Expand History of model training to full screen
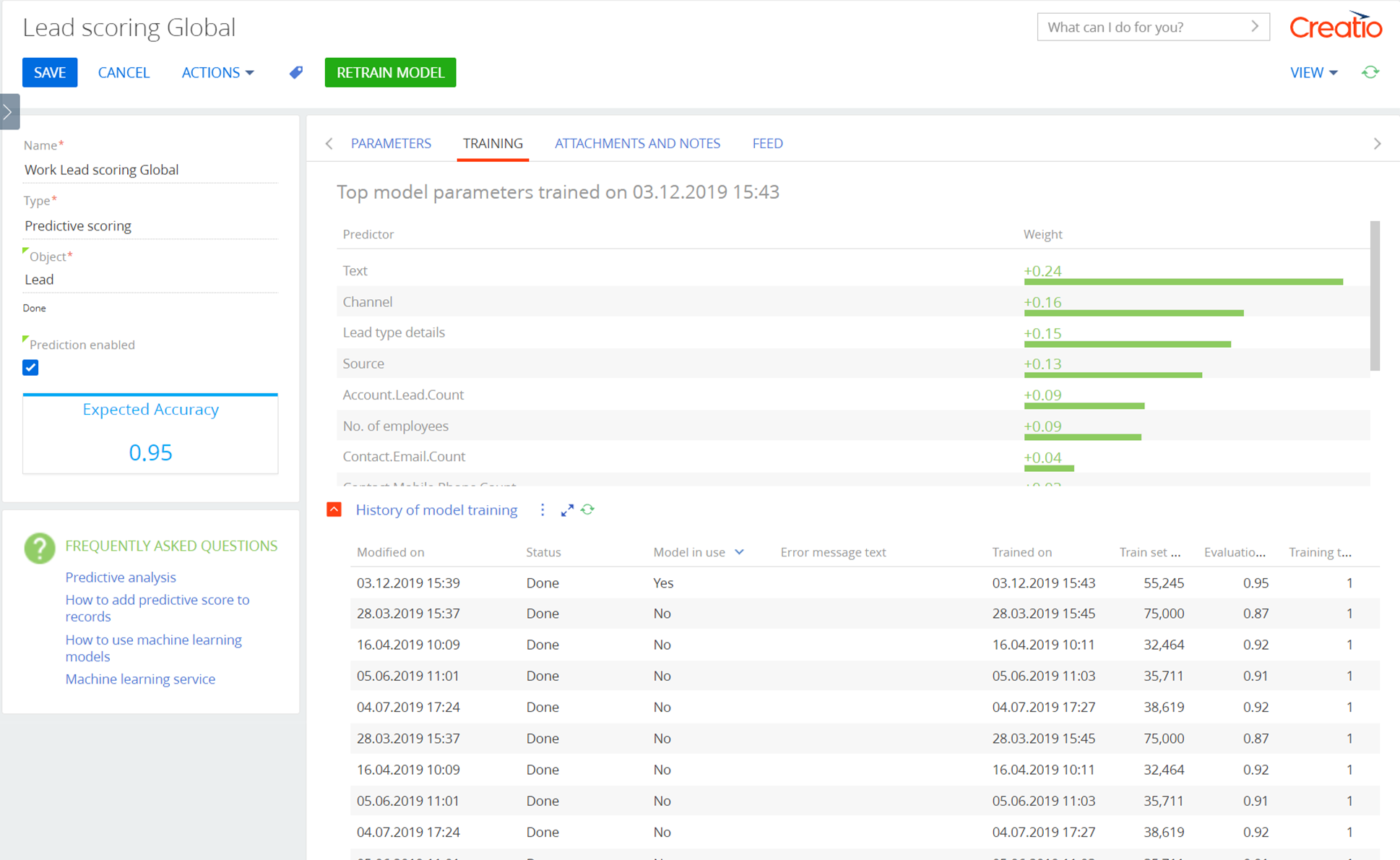Image resolution: width=1400 pixels, height=860 pixels. (x=566, y=509)
